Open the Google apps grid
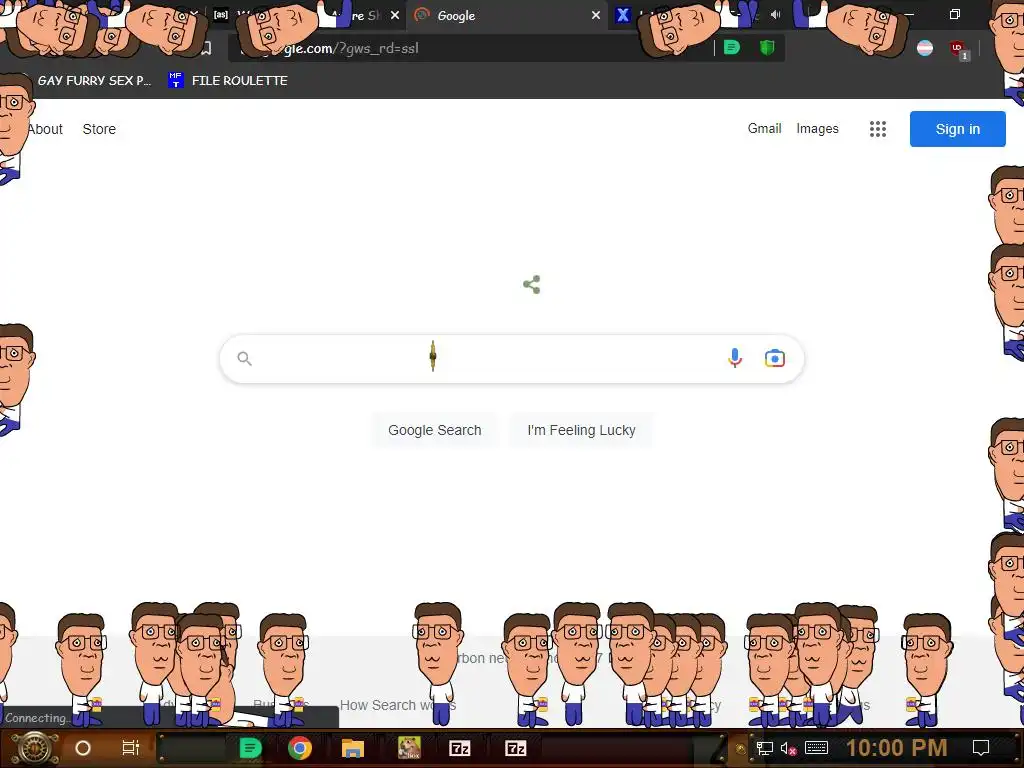This screenshot has width=1024, height=768. (878, 129)
